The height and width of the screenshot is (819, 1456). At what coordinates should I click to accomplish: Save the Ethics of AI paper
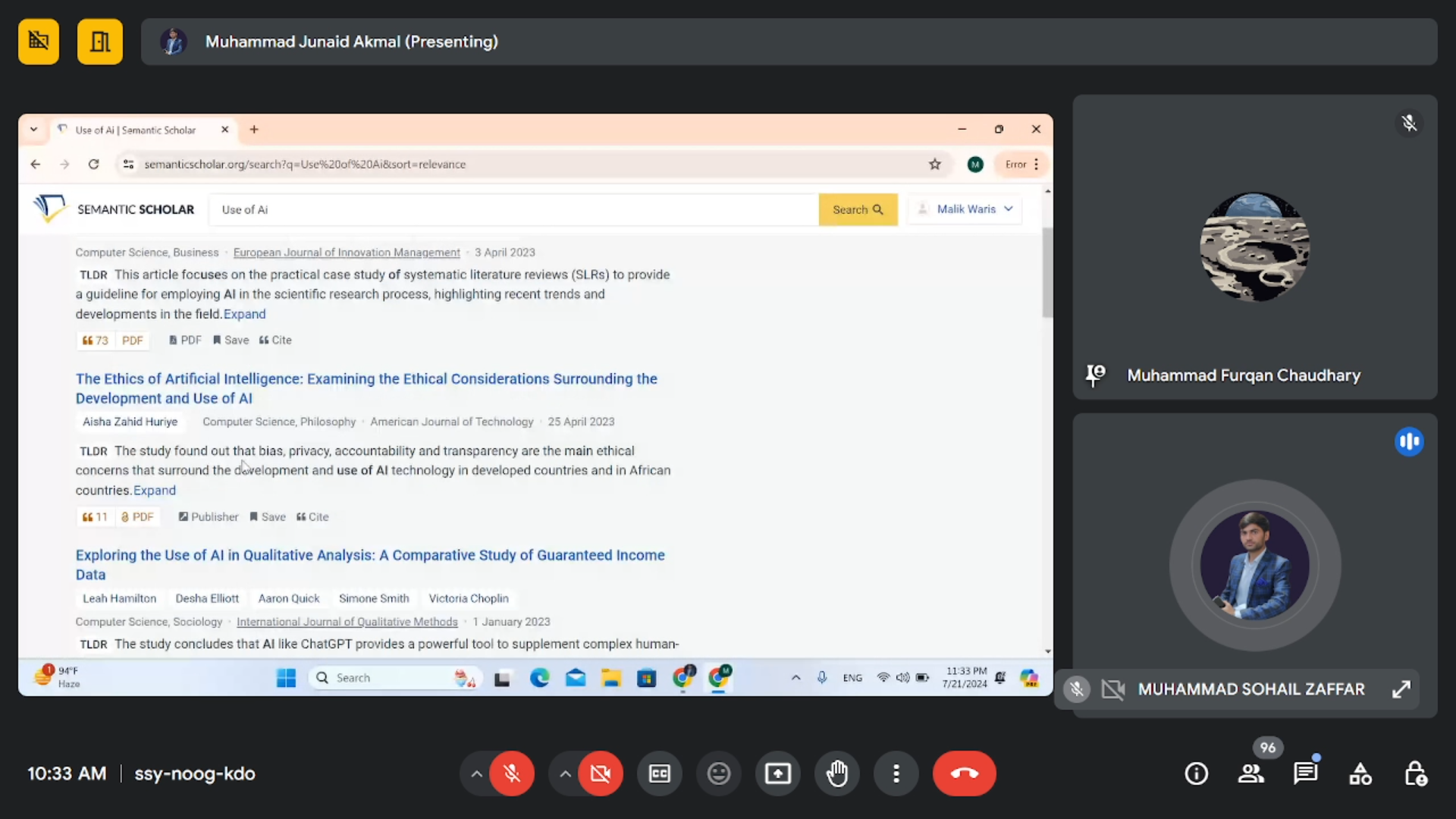tap(268, 517)
